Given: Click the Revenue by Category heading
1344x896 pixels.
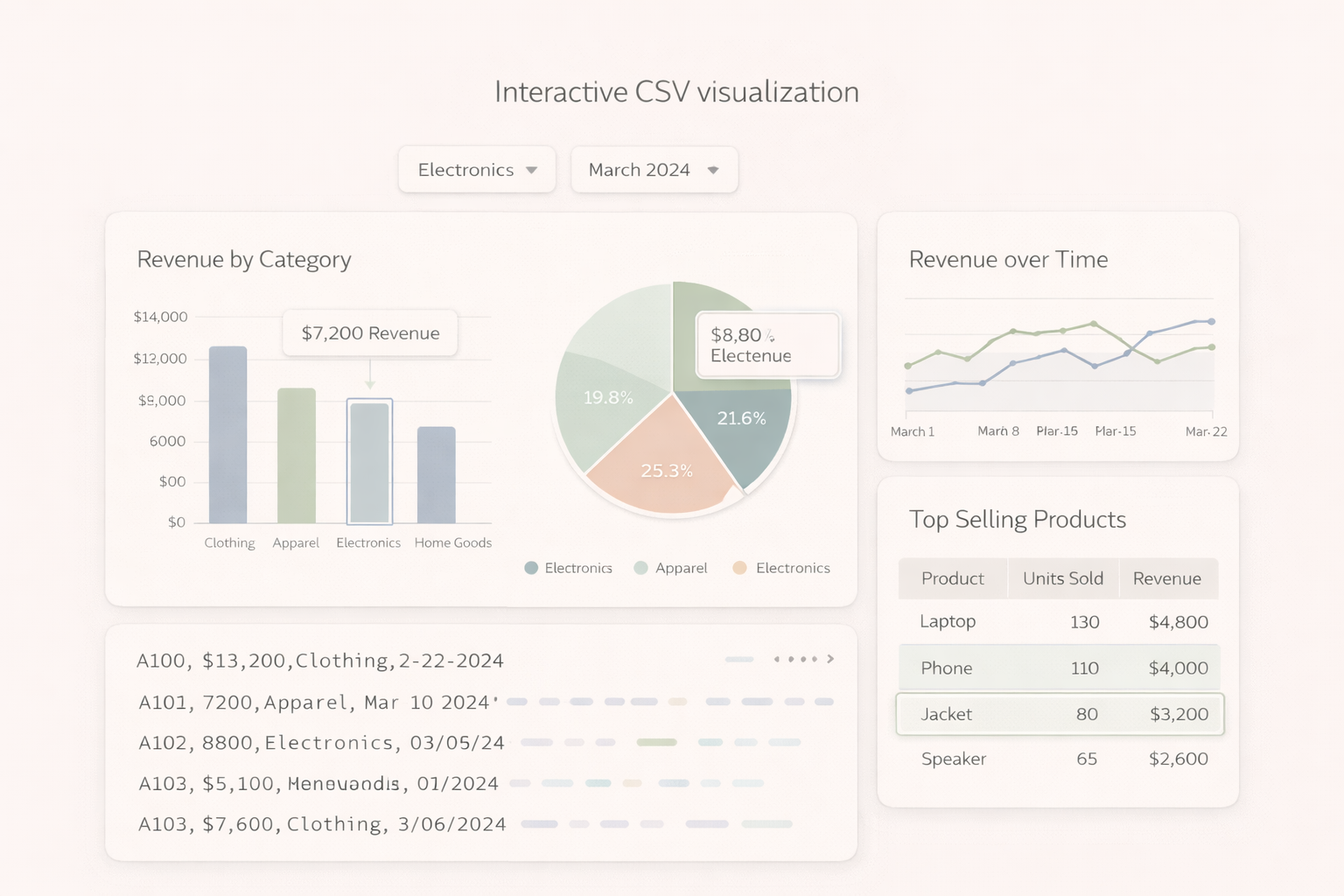Looking at the screenshot, I should click(244, 260).
